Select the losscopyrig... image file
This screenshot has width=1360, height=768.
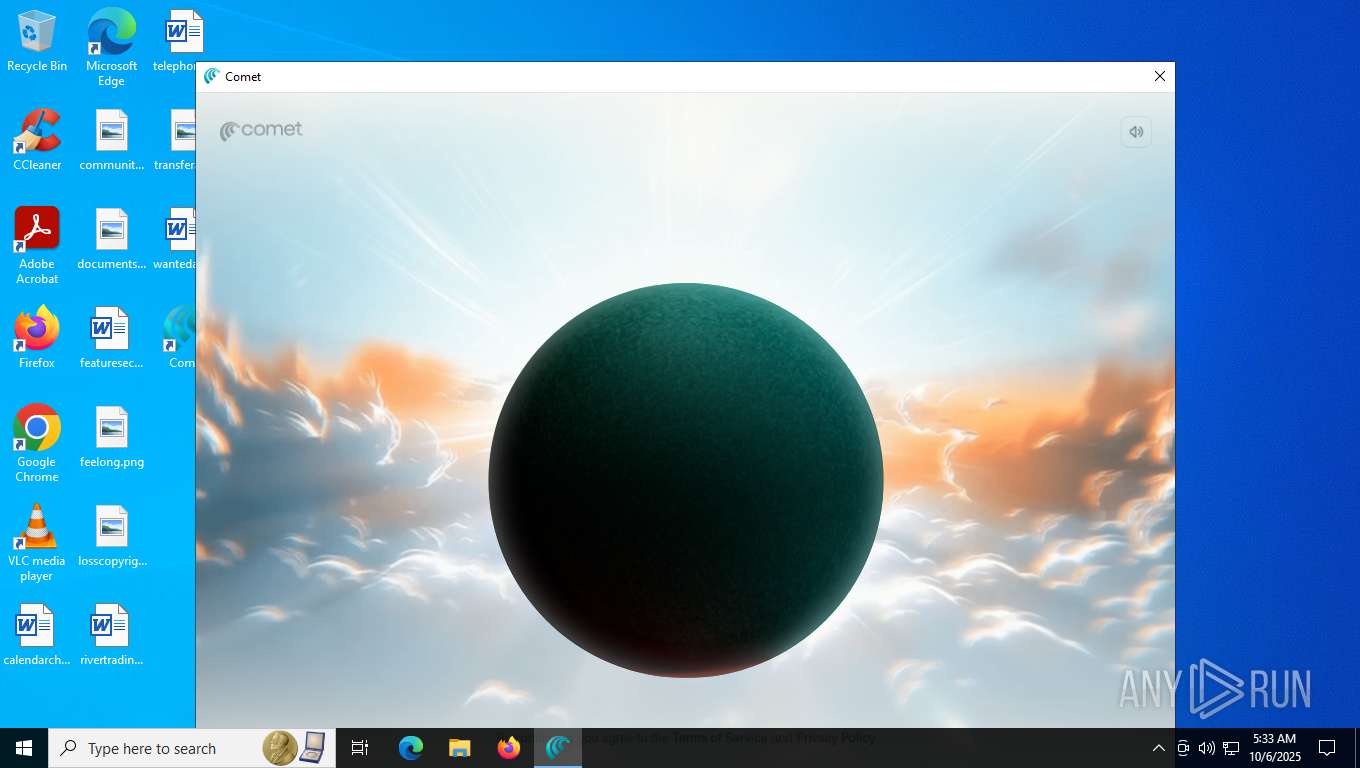pyautogui.click(x=111, y=536)
